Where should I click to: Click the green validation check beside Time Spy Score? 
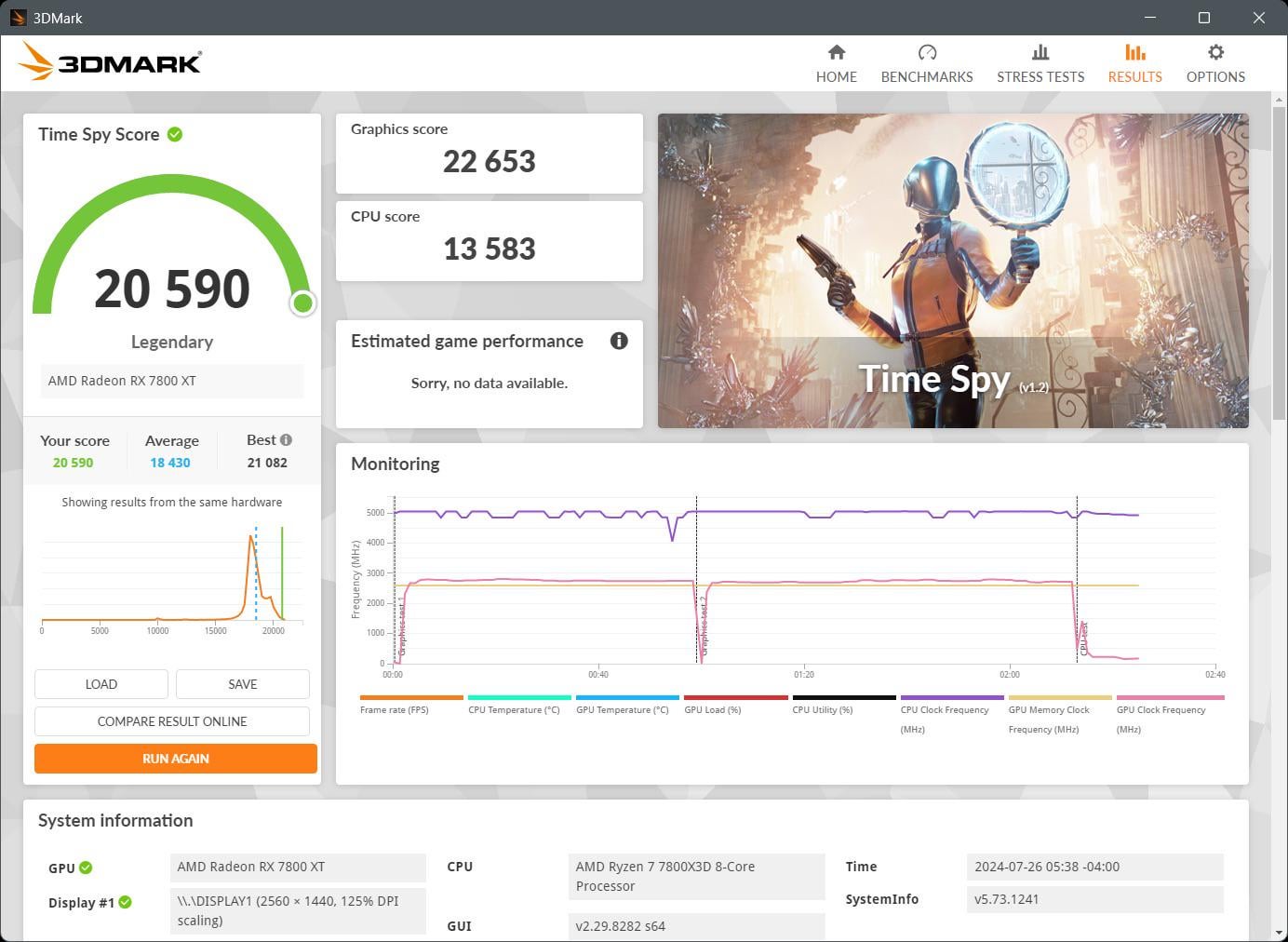click(x=175, y=134)
